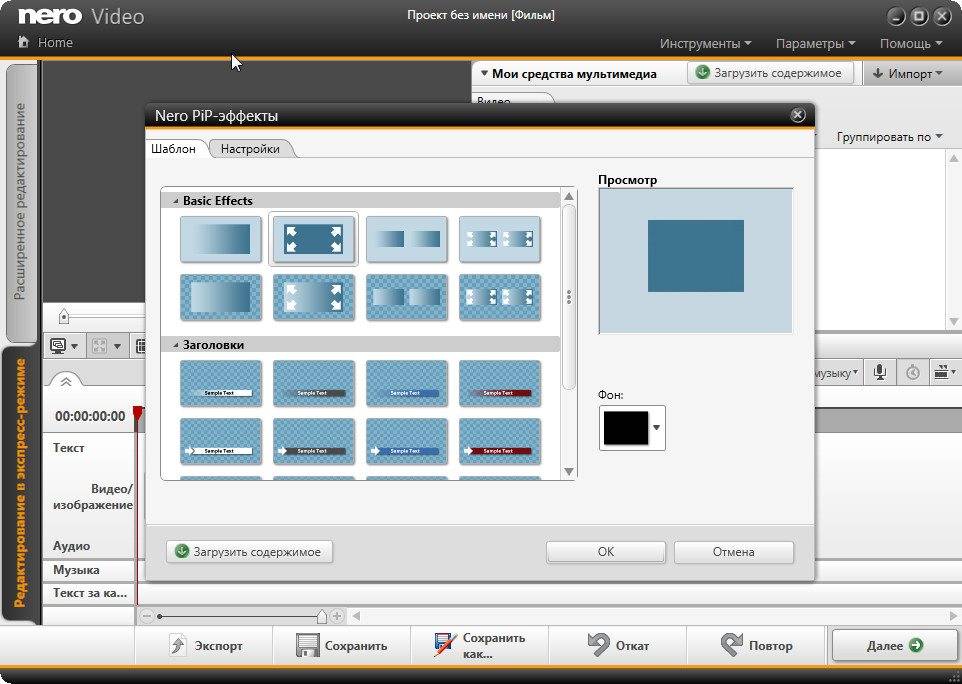This screenshot has height=684, width=962.
Task: Open the Группировать по dropdown
Action: pos(889,137)
